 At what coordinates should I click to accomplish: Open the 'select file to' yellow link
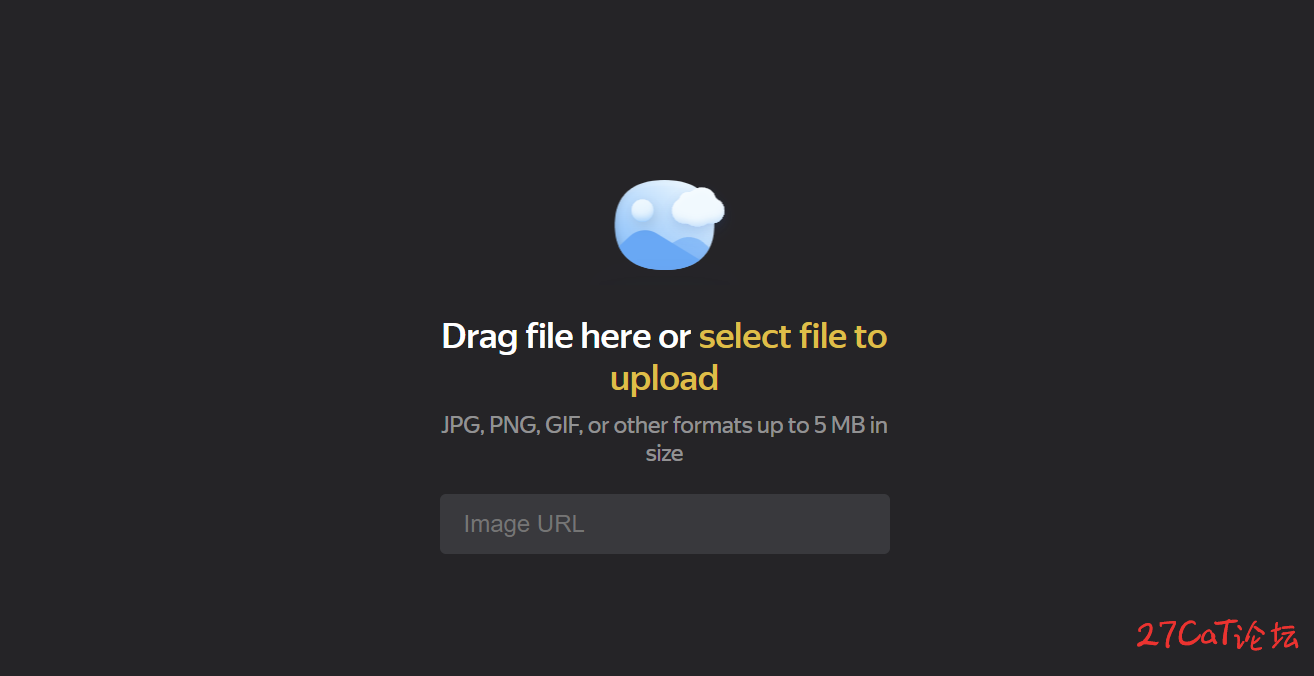point(793,336)
